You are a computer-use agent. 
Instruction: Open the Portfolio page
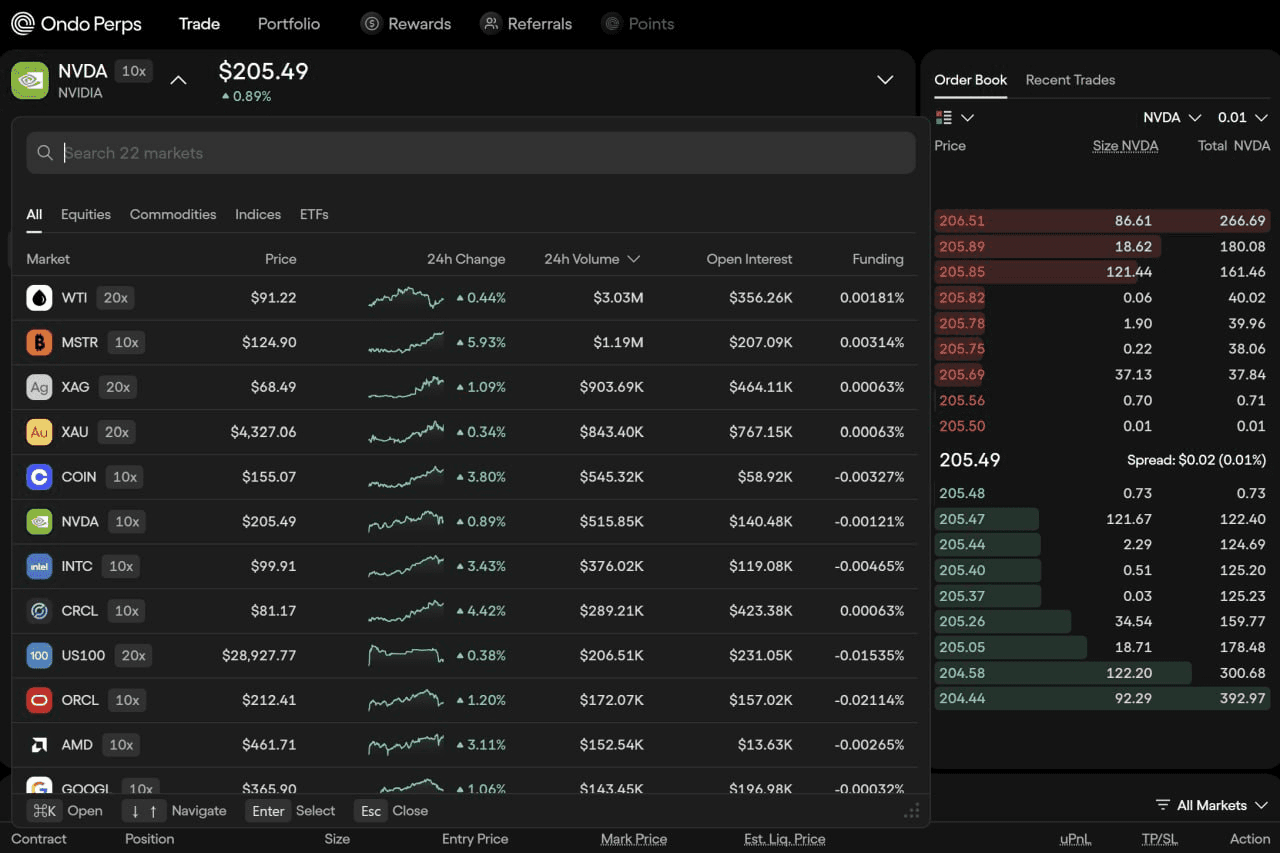pos(289,24)
